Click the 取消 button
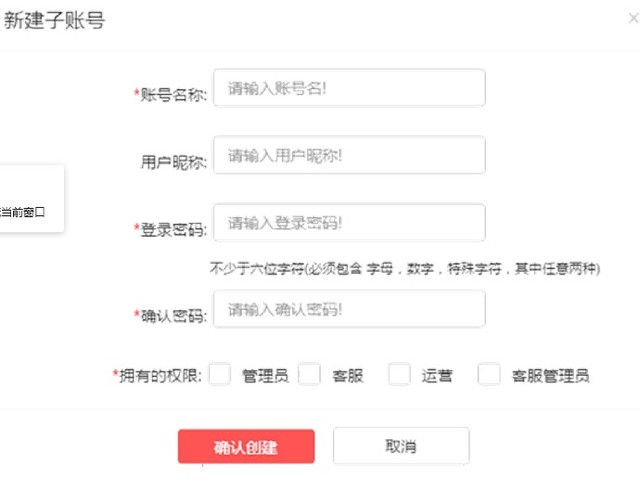Viewport: 640px width, 491px height. pos(401,446)
